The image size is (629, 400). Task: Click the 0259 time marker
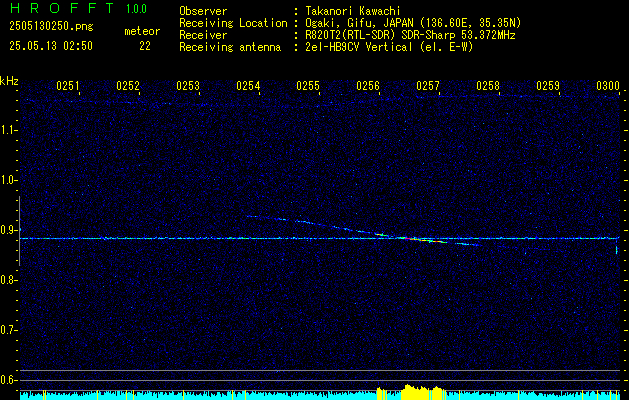548,85
